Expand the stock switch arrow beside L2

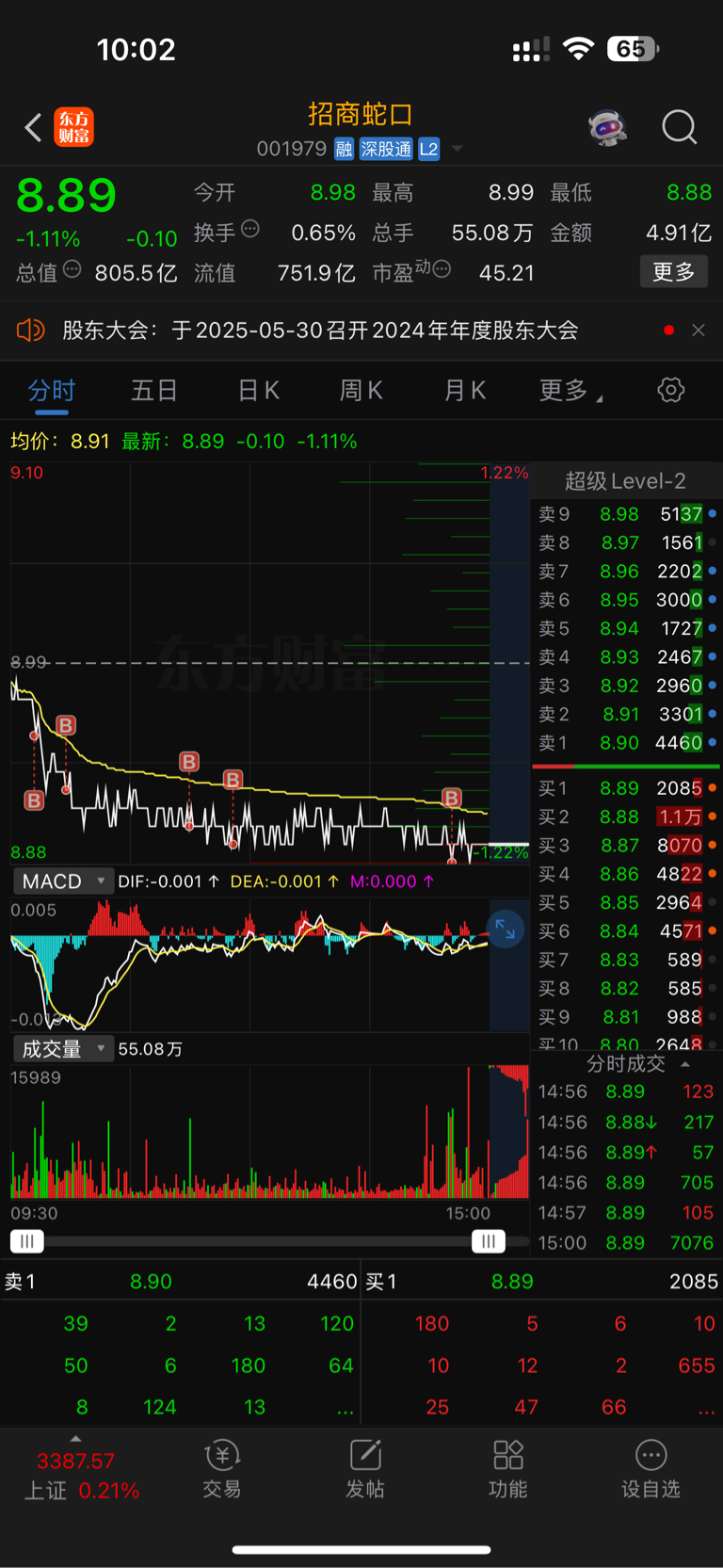pyautogui.click(x=457, y=149)
